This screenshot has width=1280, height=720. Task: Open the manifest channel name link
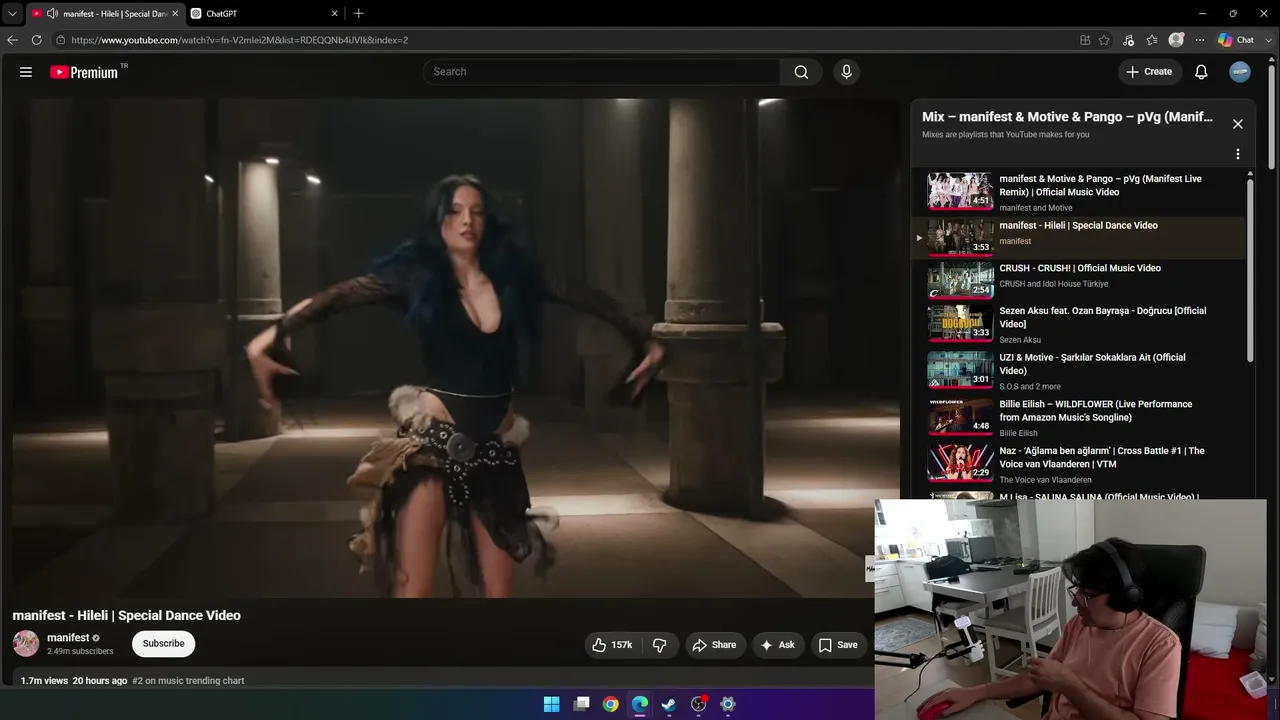click(68, 637)
